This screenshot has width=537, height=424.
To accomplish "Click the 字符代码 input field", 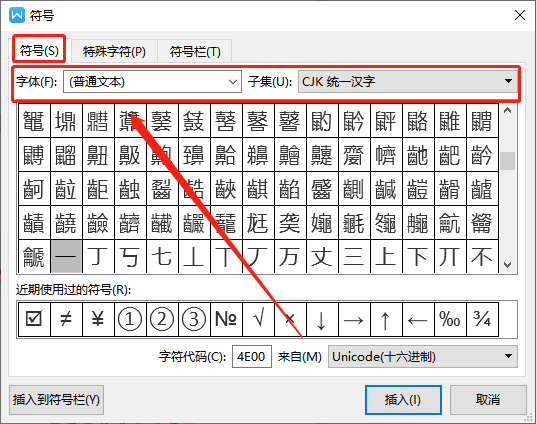I will 252,357.
